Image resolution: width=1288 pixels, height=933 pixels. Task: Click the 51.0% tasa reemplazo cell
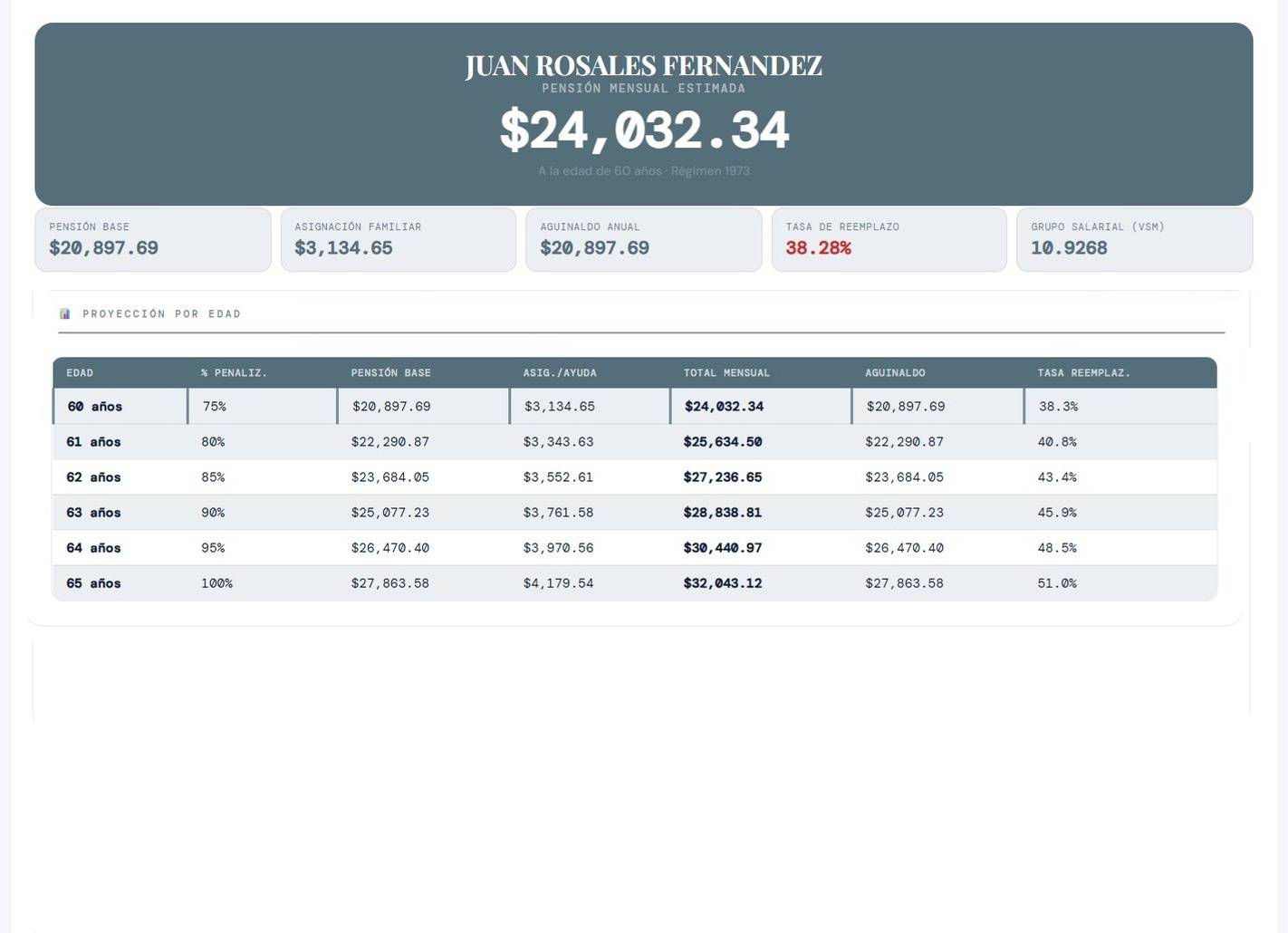[1057, 583]
